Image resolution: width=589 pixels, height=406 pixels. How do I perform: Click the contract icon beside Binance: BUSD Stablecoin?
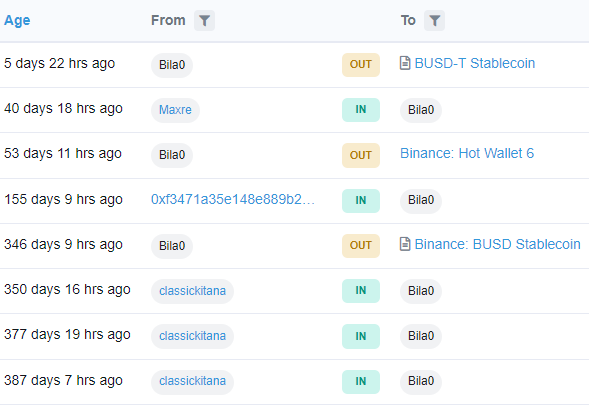click(405, 244)
